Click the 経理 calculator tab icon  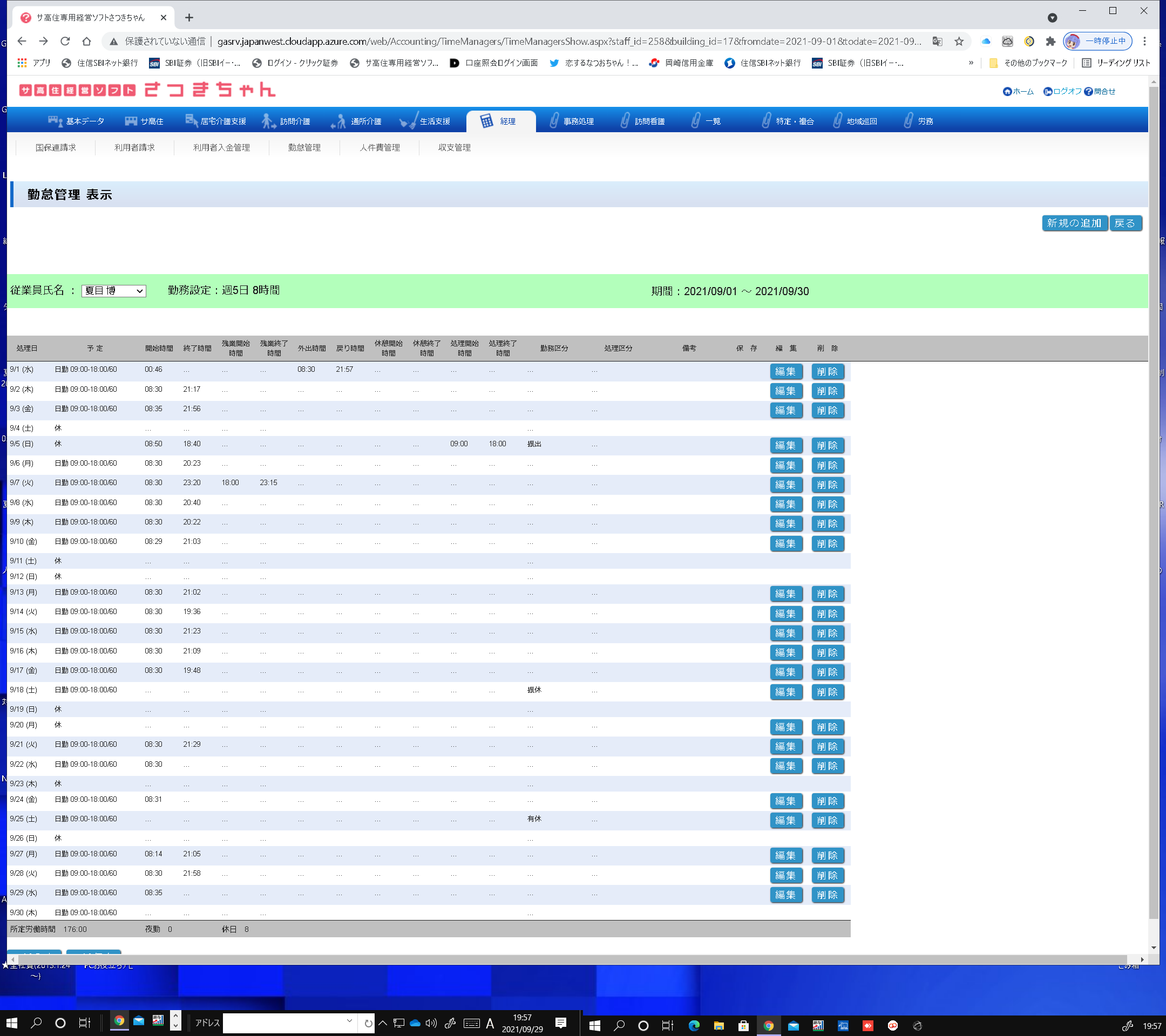tap(486, 121)
